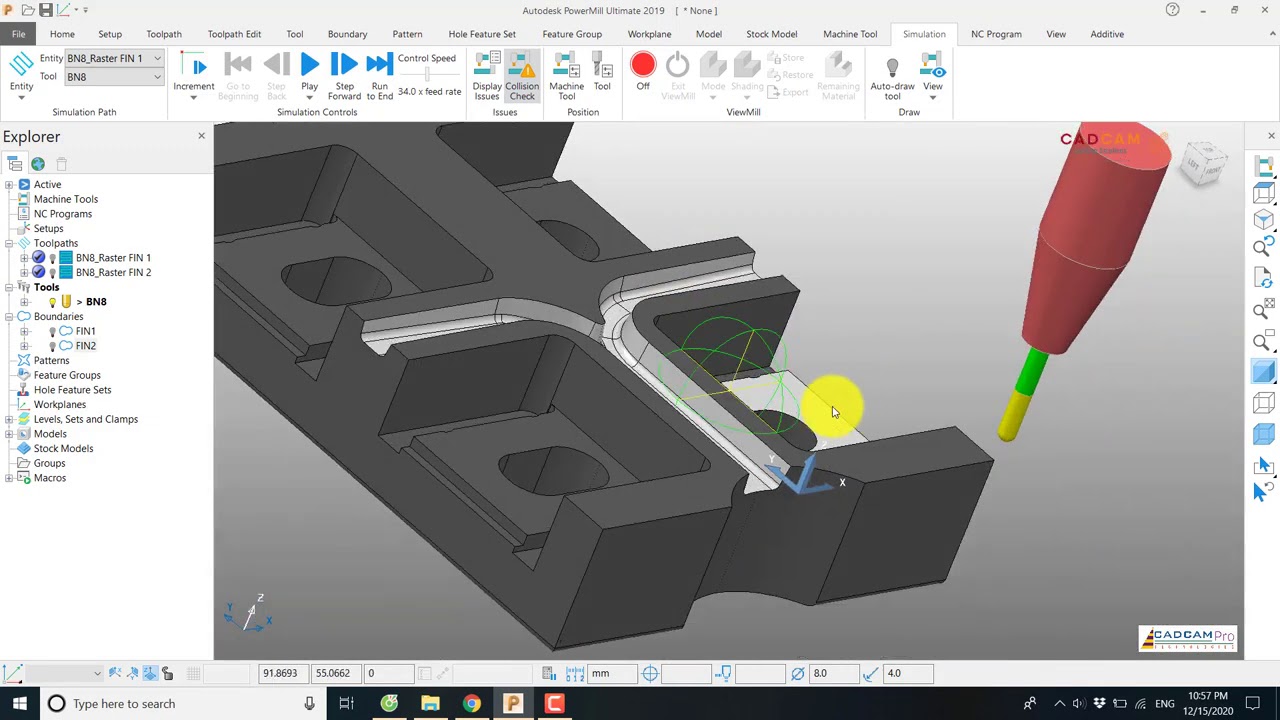Open Display Issues tool
The width and height of the screenshot is (1280, 720).
tap(487, 76)
